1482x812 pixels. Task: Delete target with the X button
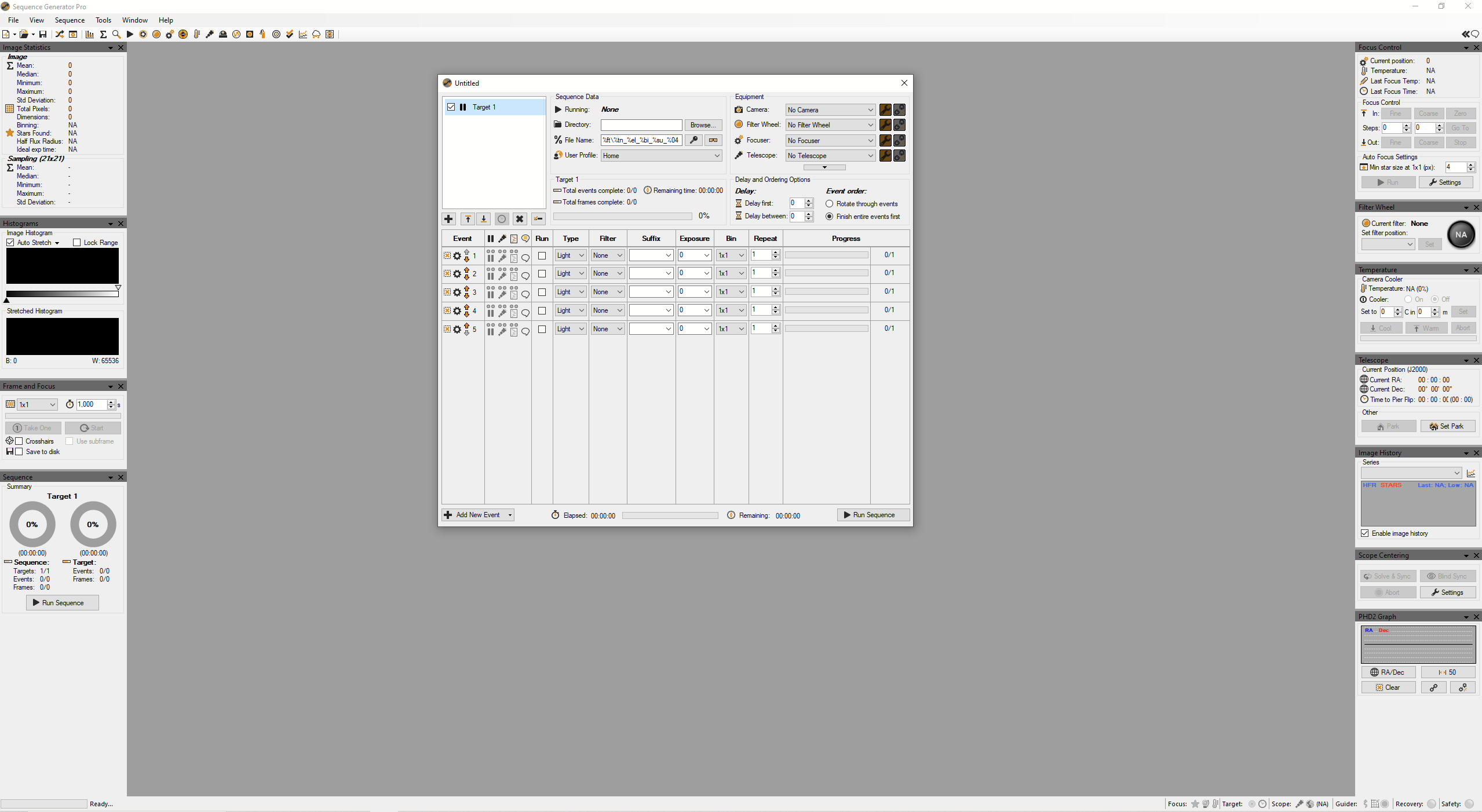point(520,219)
